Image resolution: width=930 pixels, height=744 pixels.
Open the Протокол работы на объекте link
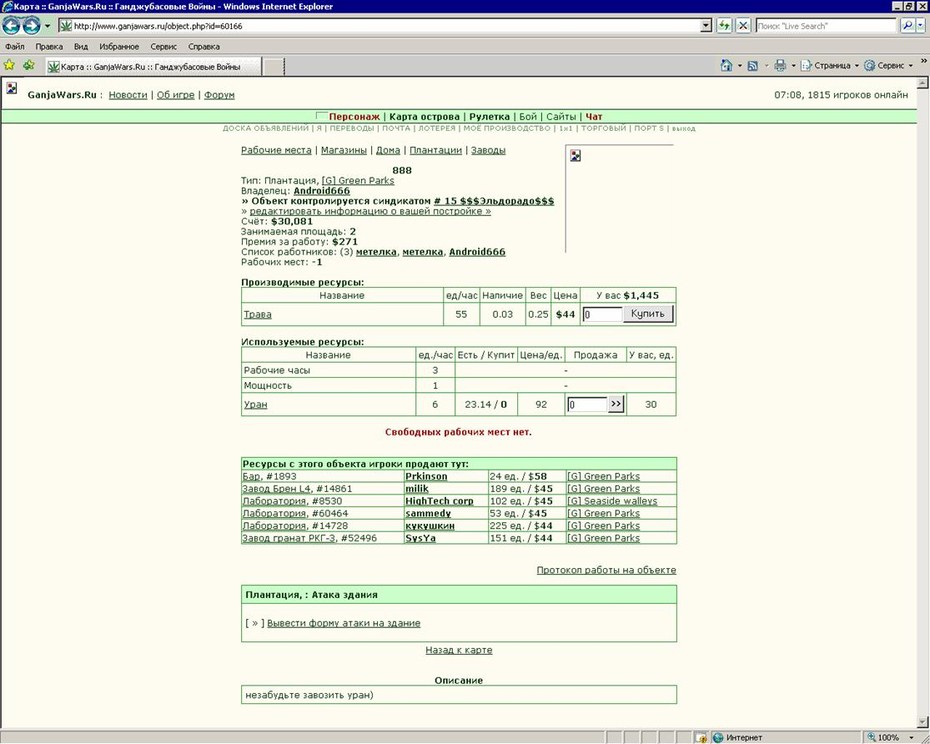click(606, 570)
